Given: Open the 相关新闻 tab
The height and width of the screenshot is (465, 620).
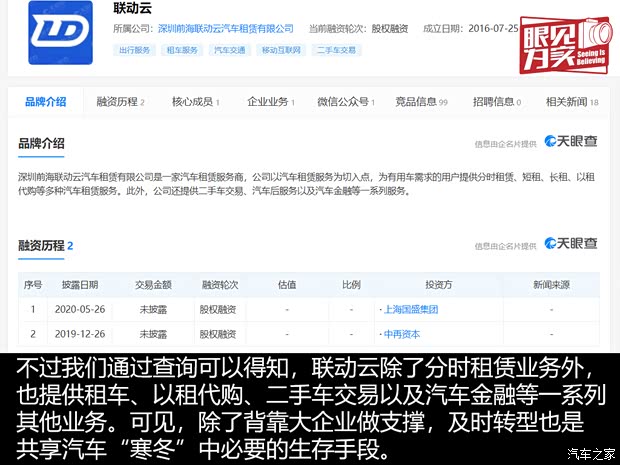Looking at the screenshot, I should tap(571, 101).
